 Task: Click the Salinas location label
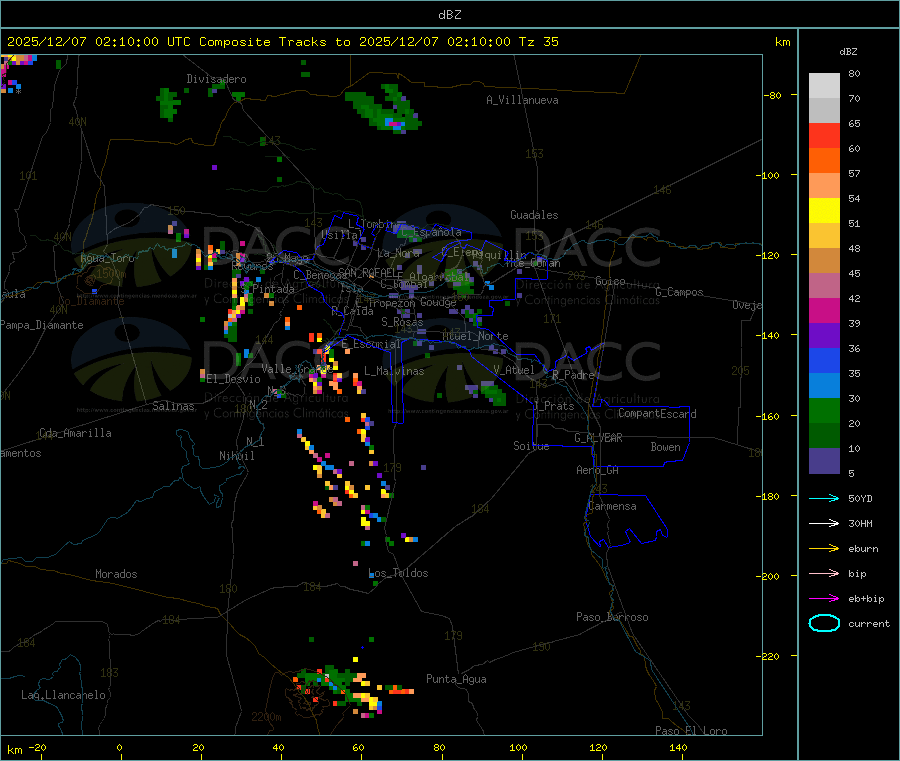pyautogui.click(x=173, y=406)
